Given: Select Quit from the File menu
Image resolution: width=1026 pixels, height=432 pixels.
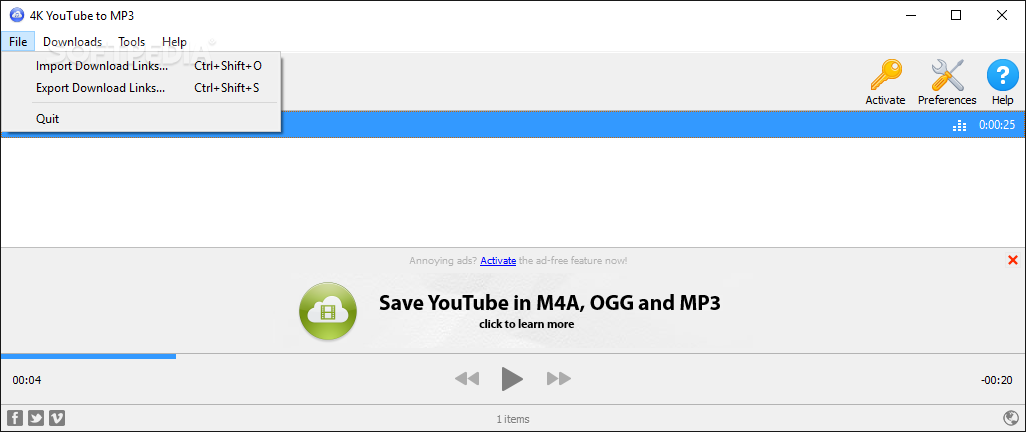Looking at the screenshot, I should 141,118.
